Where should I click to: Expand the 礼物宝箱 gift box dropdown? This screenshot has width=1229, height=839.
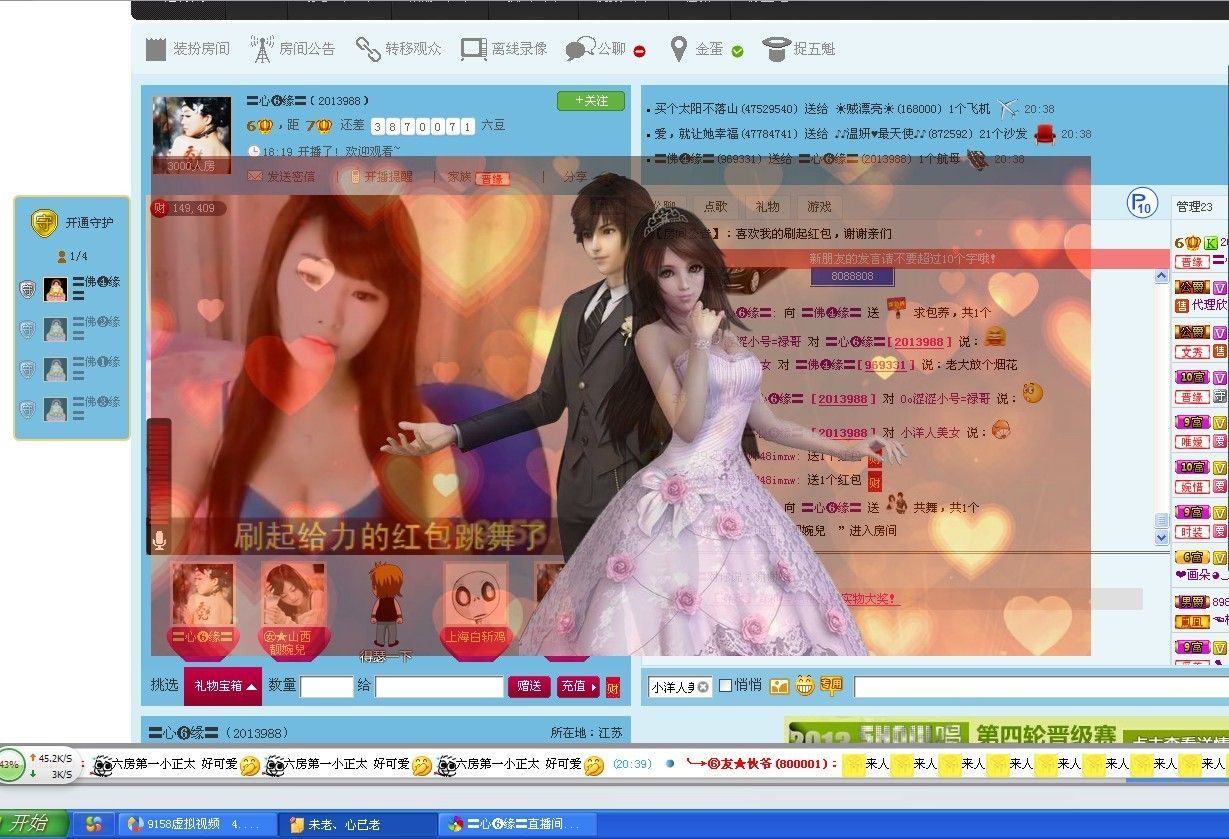click(223, 686)
